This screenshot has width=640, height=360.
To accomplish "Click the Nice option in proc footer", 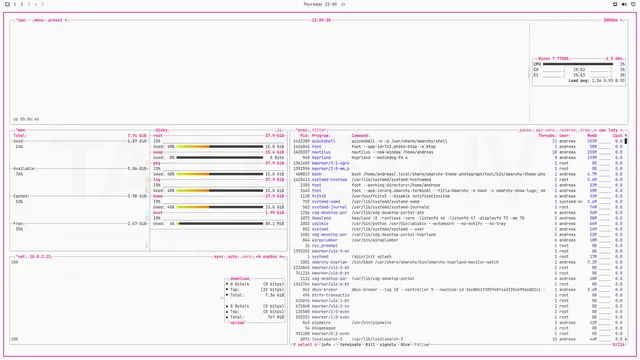I will coord(405,344).
